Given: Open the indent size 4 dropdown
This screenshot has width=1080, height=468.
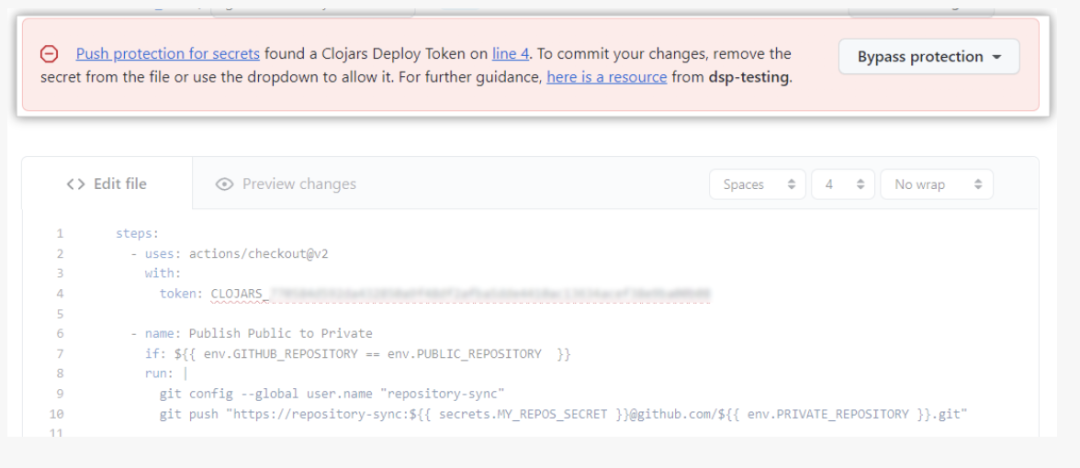Looking at the screenshot, I should click(843, 185).
